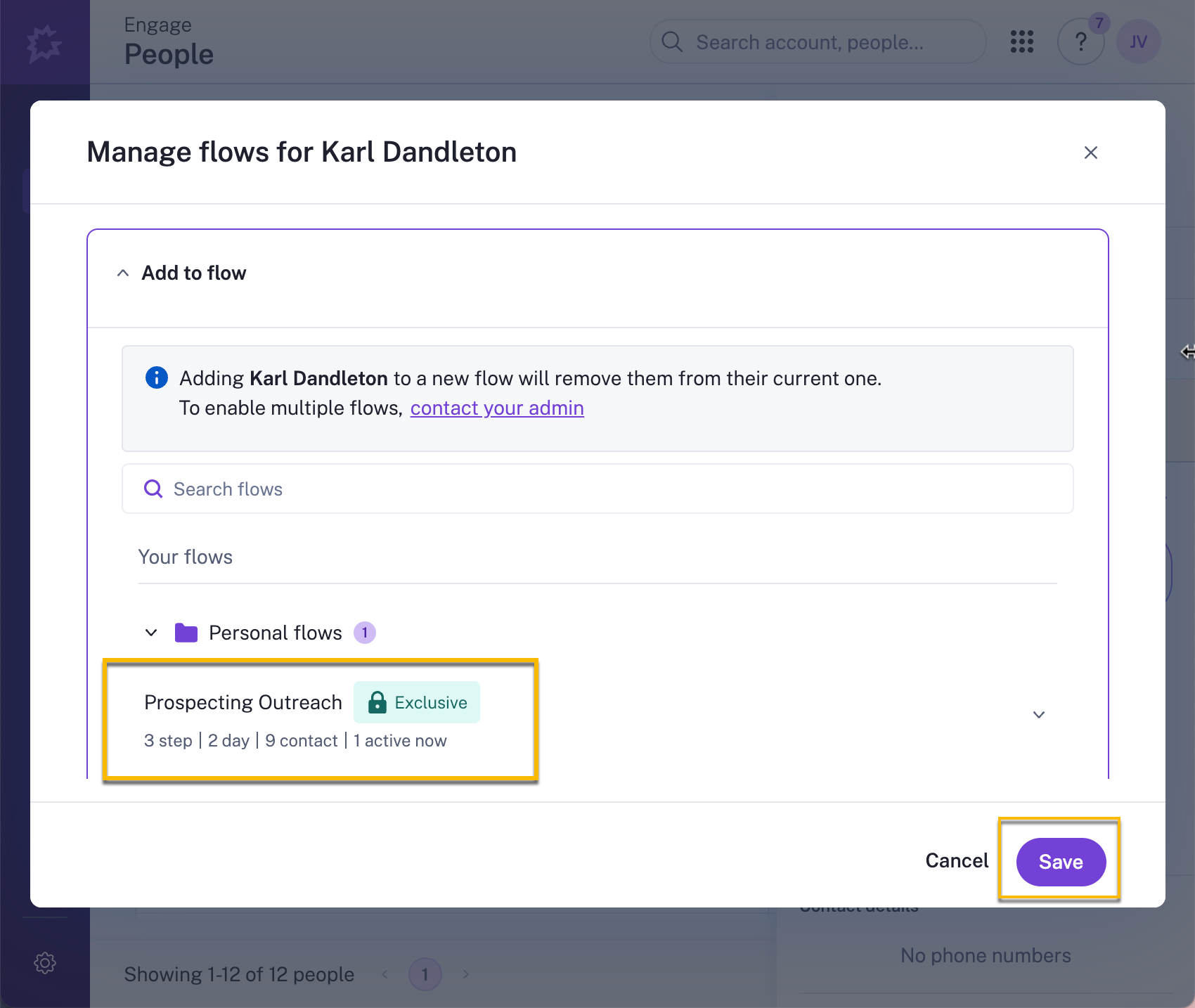Expand Prospecting Outreach flow details

(1039, 715)
